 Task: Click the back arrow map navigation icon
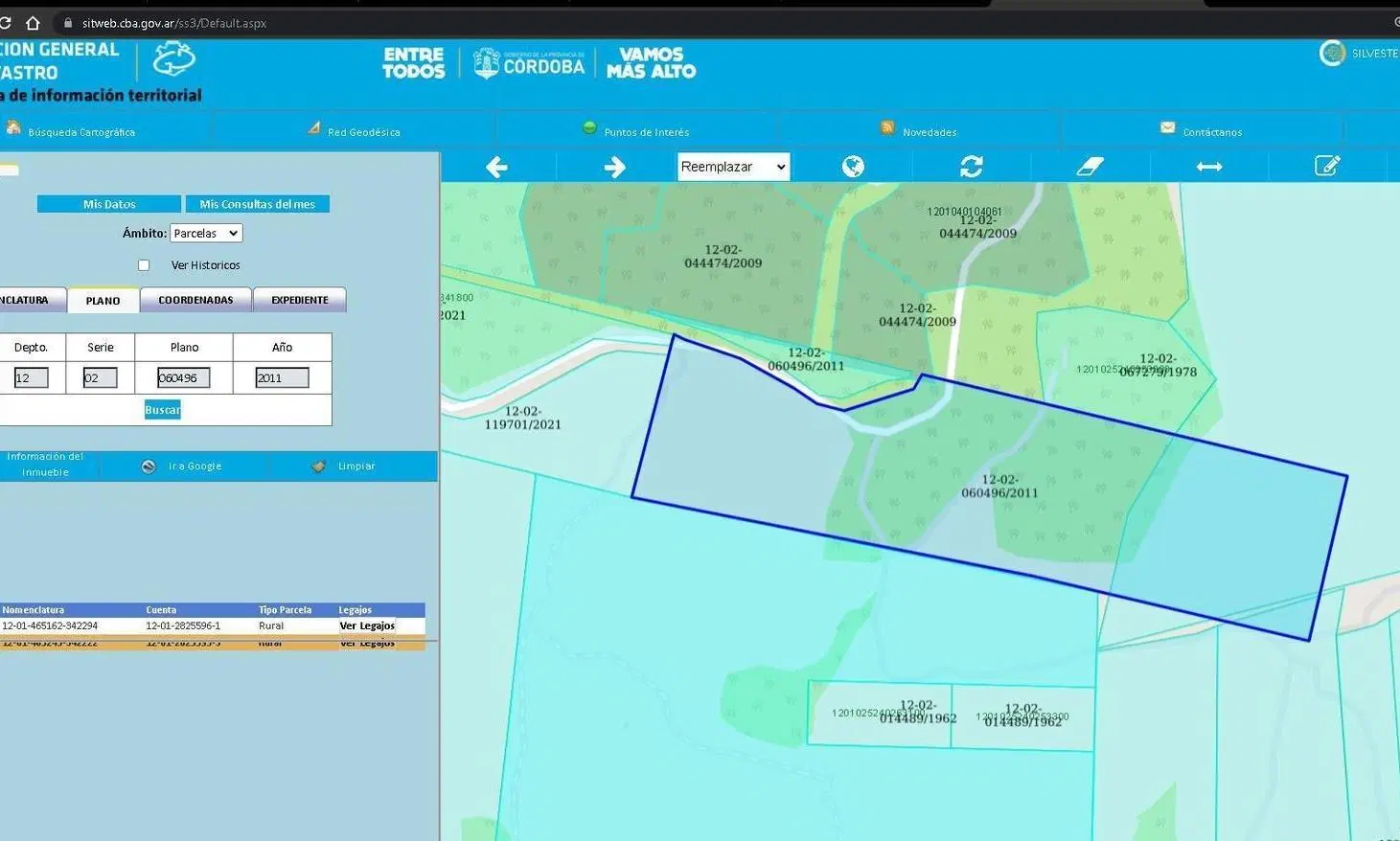click(x=496, y=168)
